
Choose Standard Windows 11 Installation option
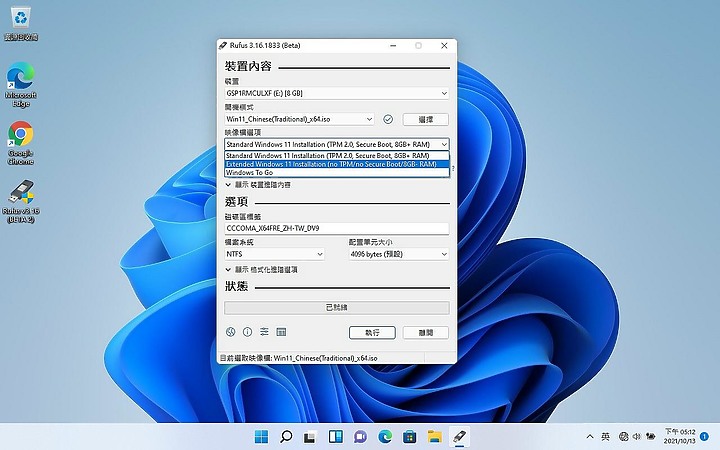337,156
